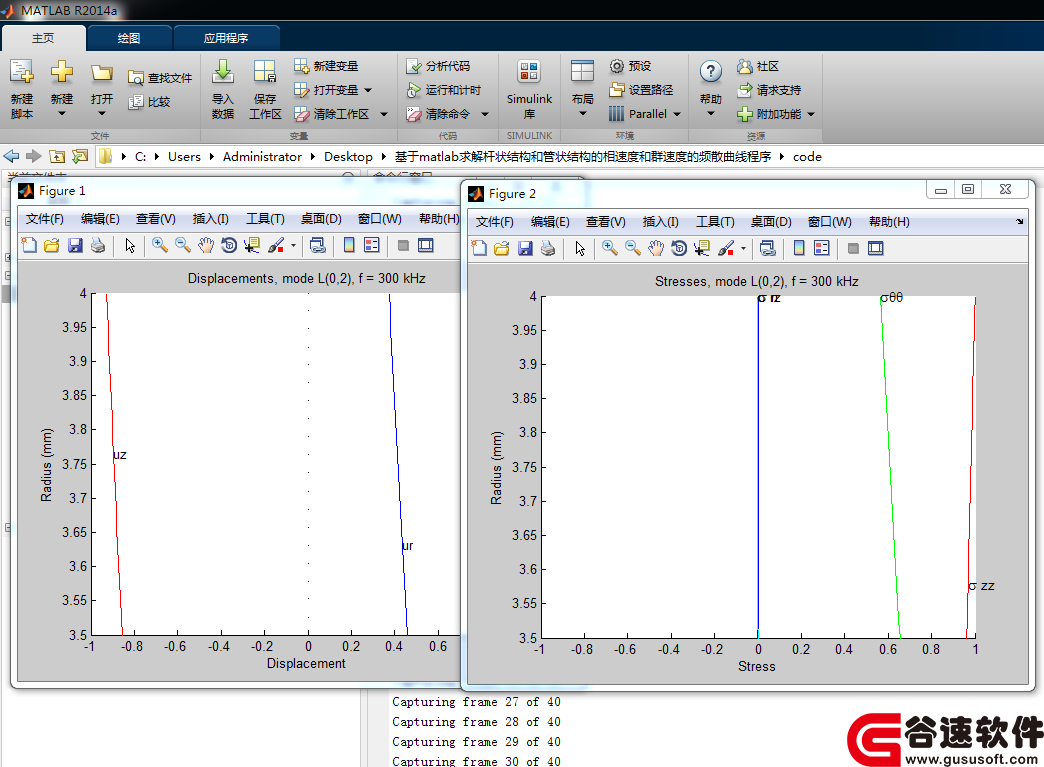Screen dimensions: 1044x767
Task: Switch to the 应用程序 (Apps) tab
Action: click(x=226, y=38)
